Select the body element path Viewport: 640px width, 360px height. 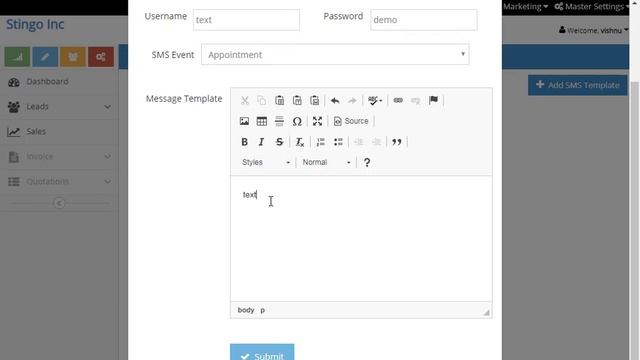[x=246, y=310]
